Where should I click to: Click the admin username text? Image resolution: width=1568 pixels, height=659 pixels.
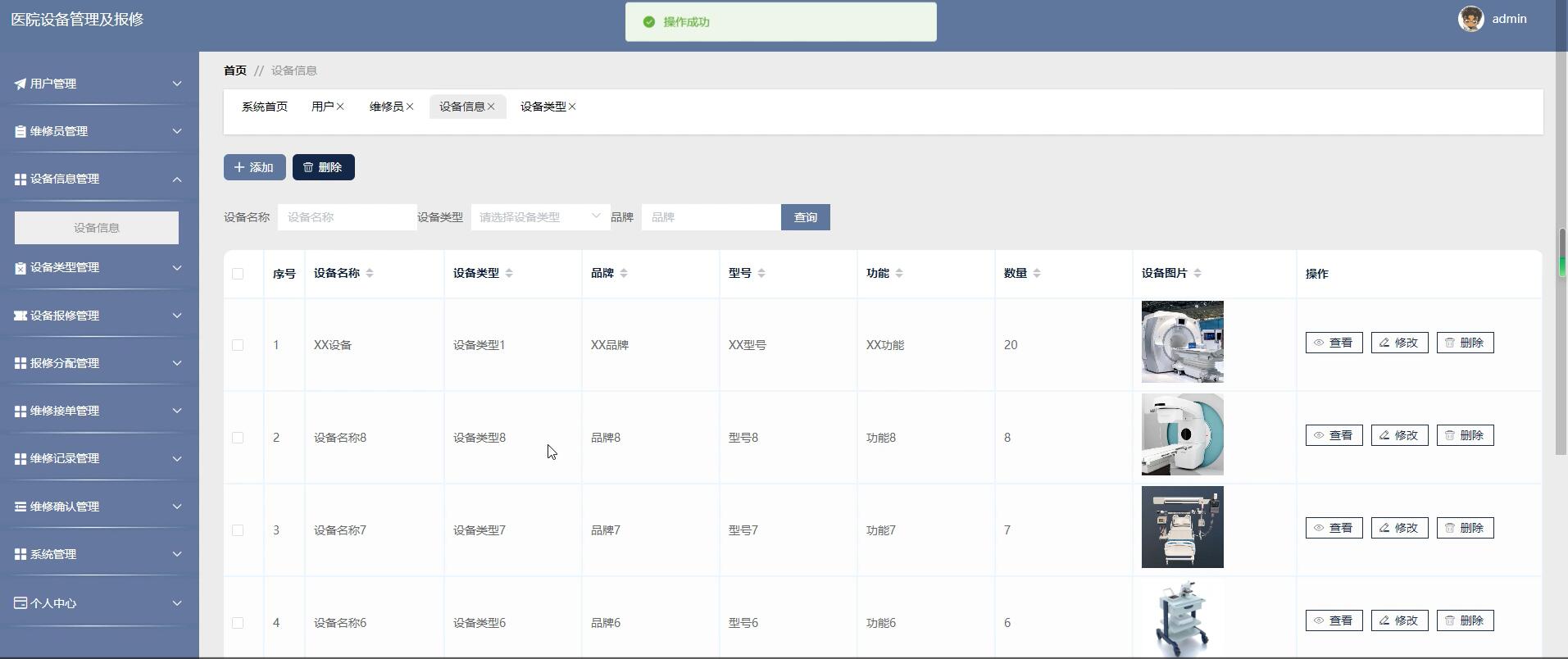coord(1509,19)
